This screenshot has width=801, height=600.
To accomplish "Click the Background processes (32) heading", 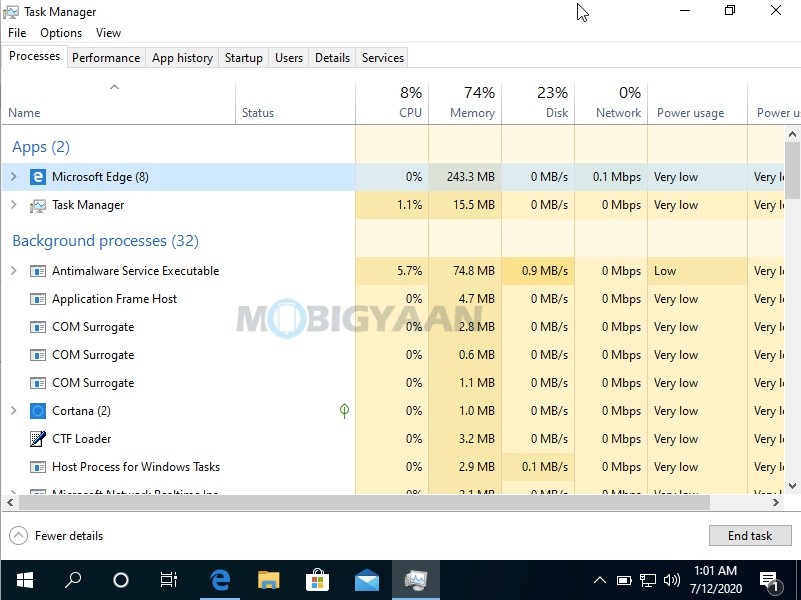I will (x=105, y=241).
